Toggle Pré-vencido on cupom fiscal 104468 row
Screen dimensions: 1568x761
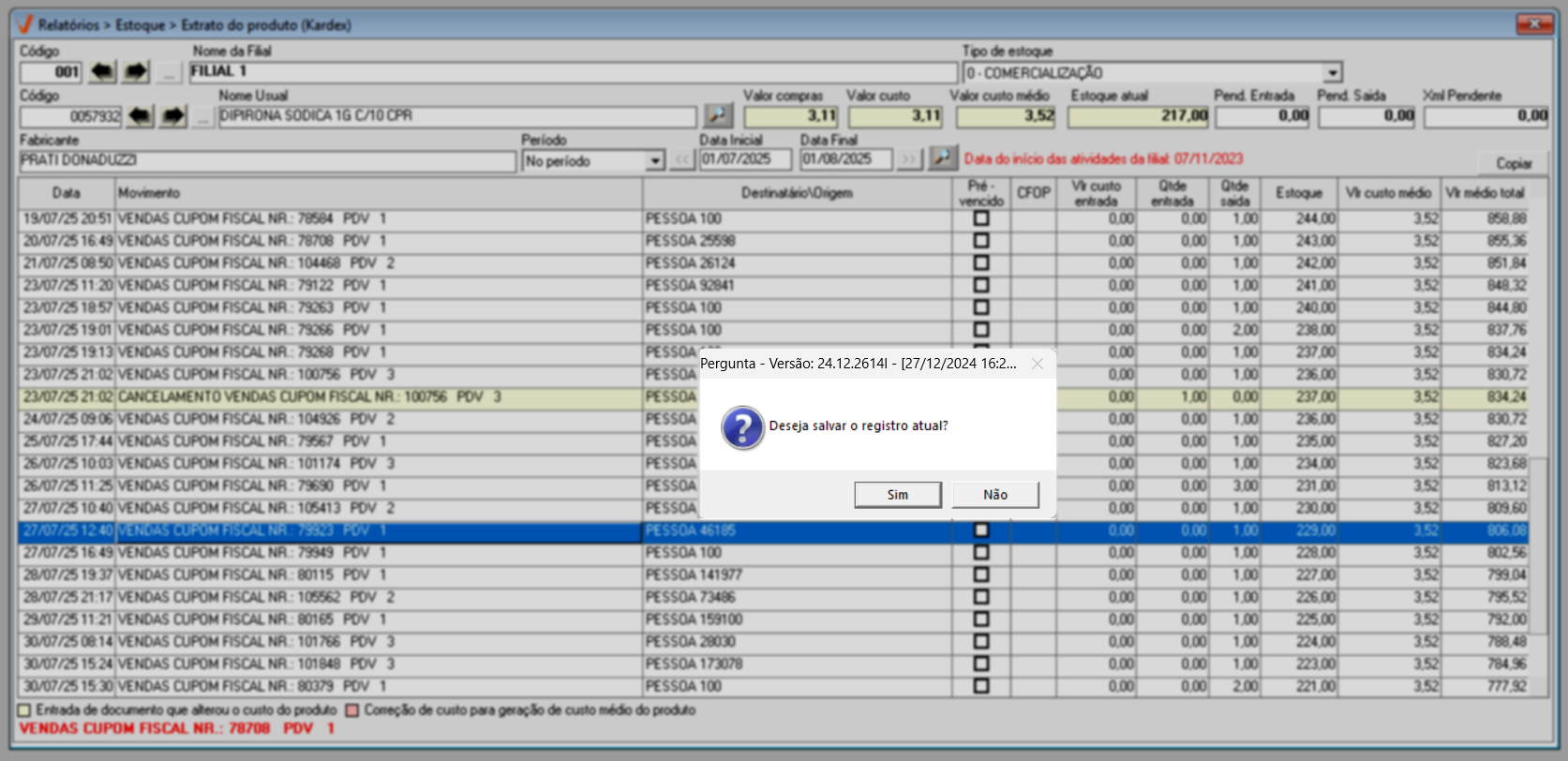[x=981, y=263]
